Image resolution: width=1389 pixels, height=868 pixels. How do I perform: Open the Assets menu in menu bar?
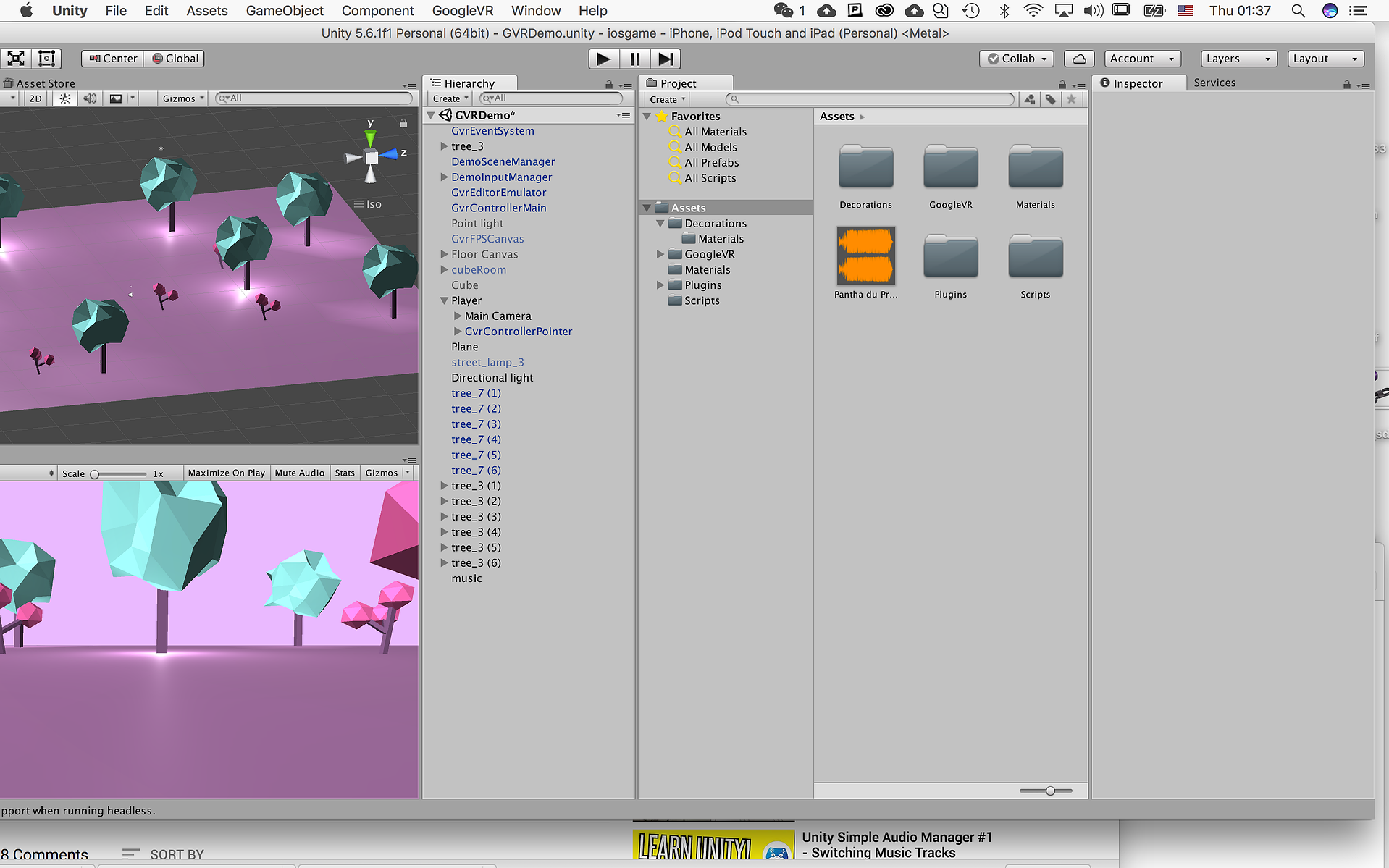point(206,11)
